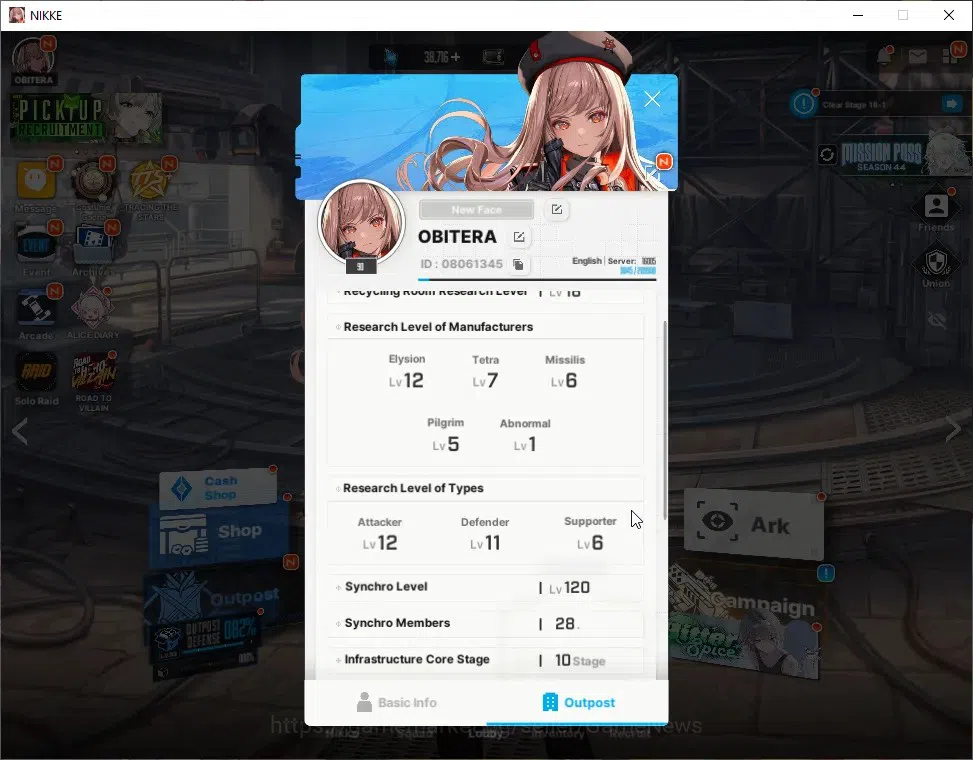This screenshot has width=973, height=760.
Task: Select the Elysion Lv 12 entry
Action: pos(406,371)
